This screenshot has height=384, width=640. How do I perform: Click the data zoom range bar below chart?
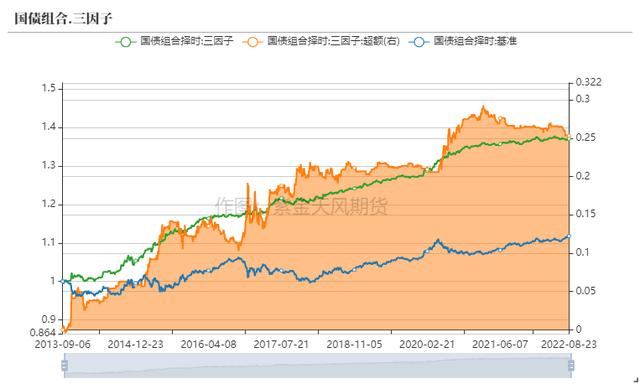coord(318,365)
